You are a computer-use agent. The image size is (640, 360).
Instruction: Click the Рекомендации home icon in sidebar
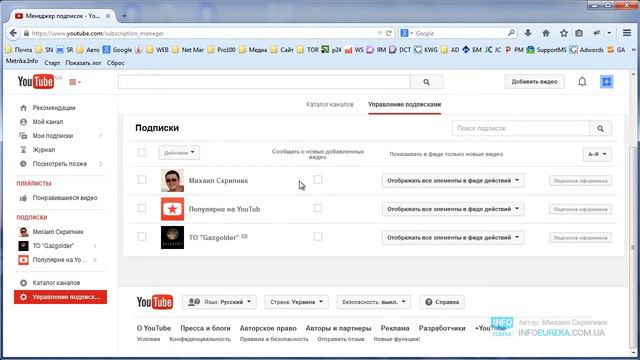click(23, 108)
